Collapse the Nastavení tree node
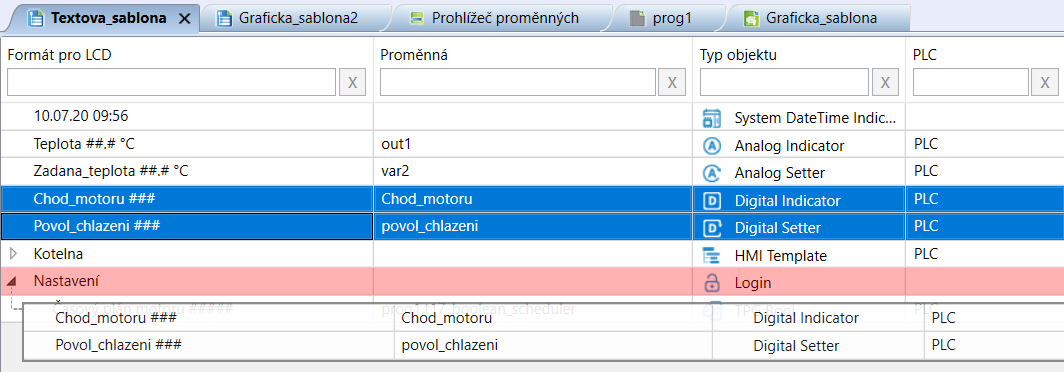Viewport: 1064px width, 372px height. point(14,281)
